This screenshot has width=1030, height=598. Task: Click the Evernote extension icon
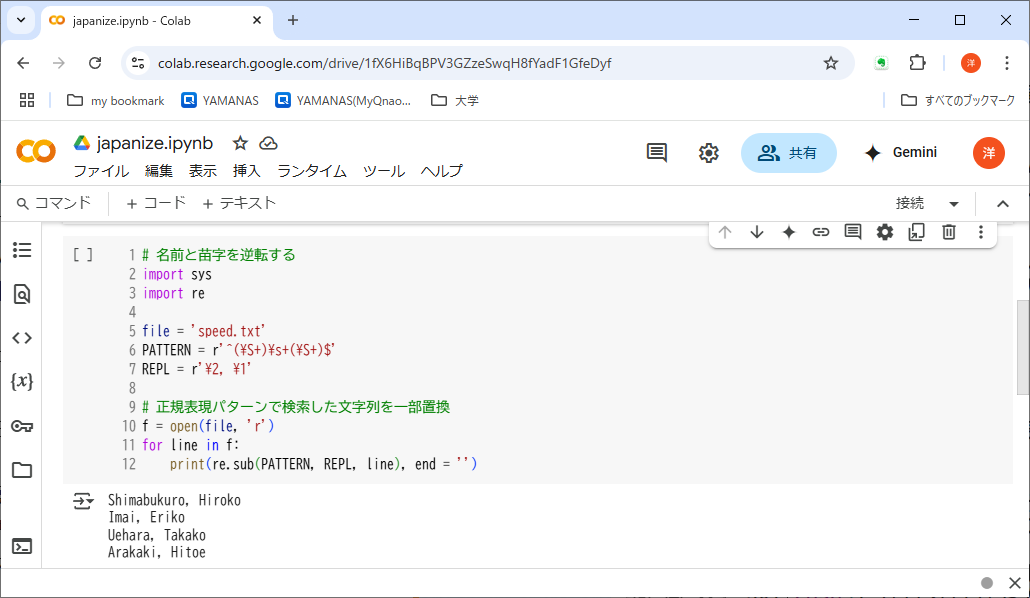[x=882, y=63]
